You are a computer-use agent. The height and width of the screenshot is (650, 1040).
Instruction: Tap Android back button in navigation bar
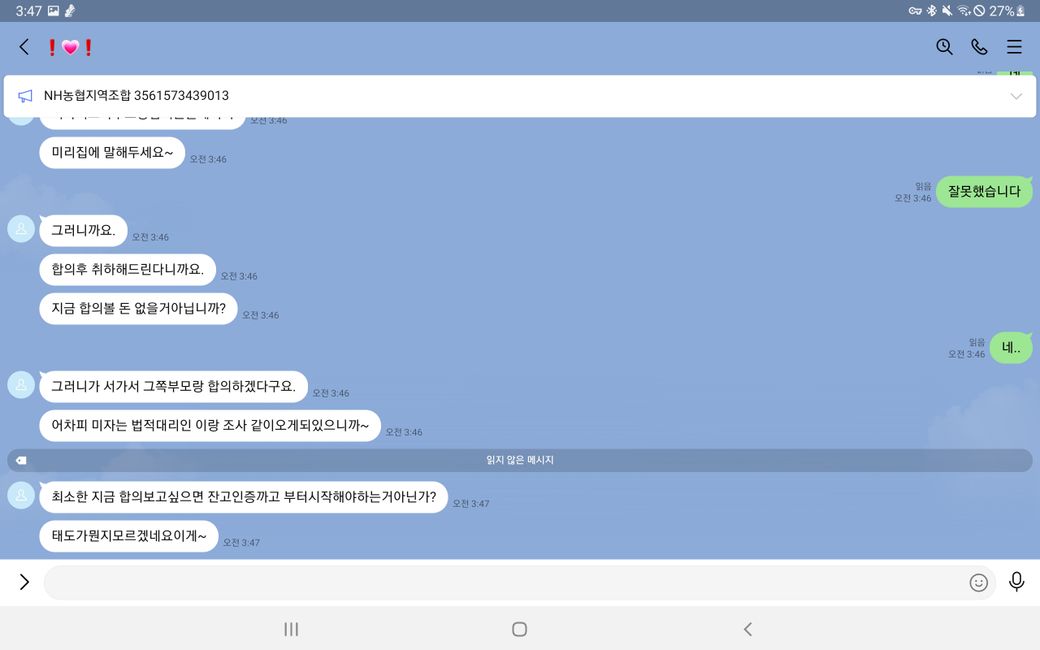(x=748, y=629)
